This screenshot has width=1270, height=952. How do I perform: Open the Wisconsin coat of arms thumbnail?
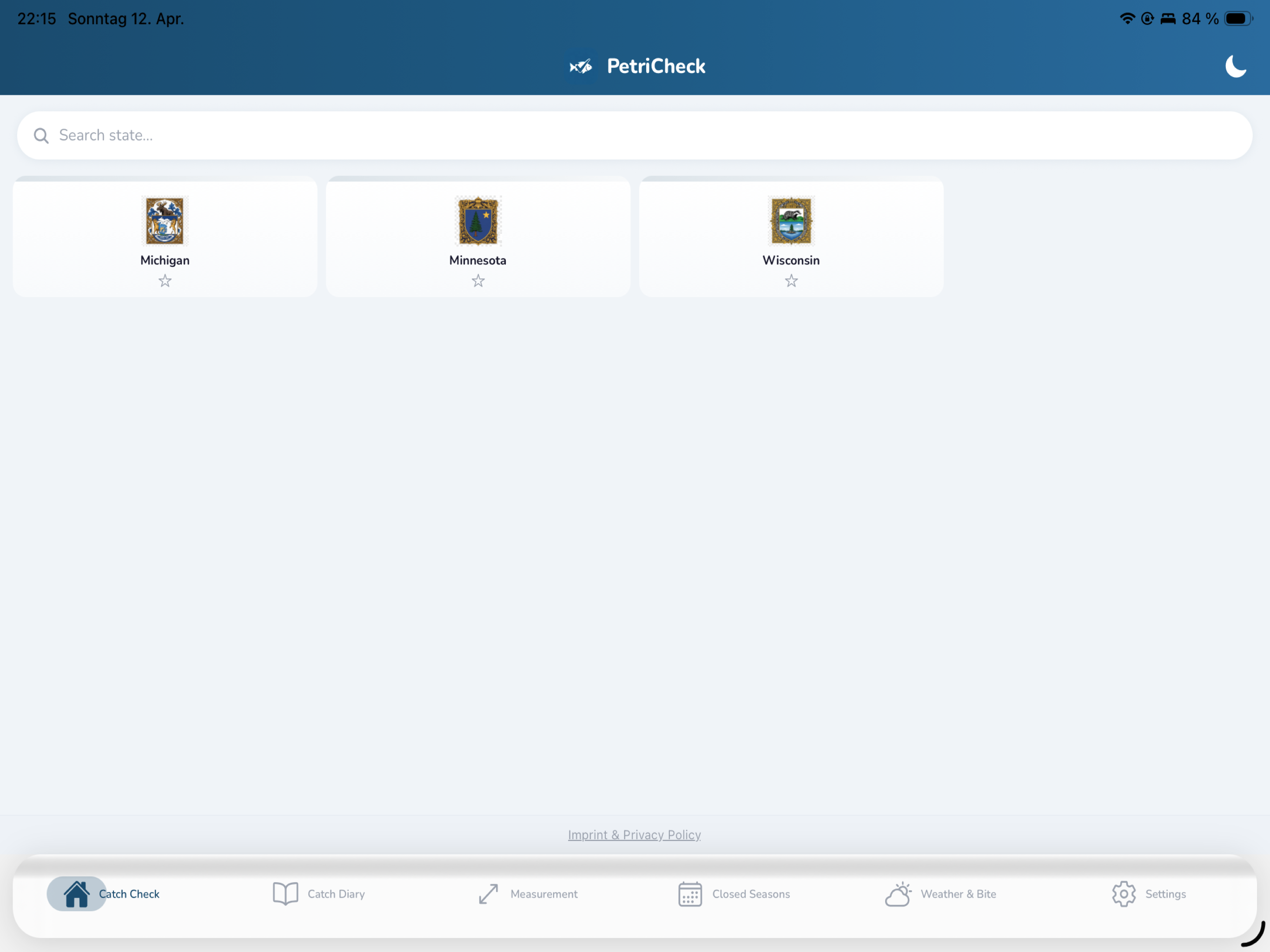pyautogui.click(x=791, y=221)
